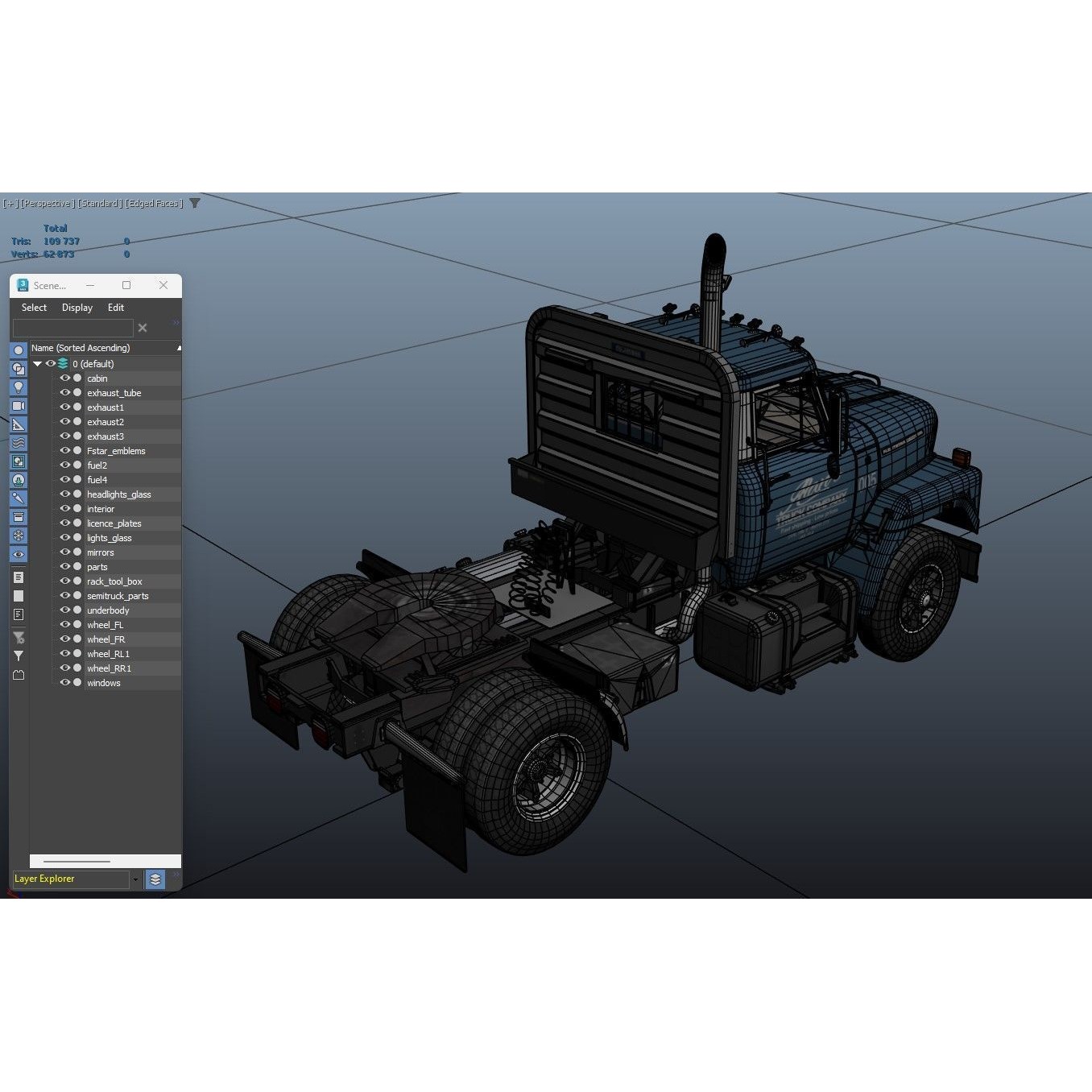Open the Layer Explorer dropdown
1092x1092 pixels.
point(134,879)
